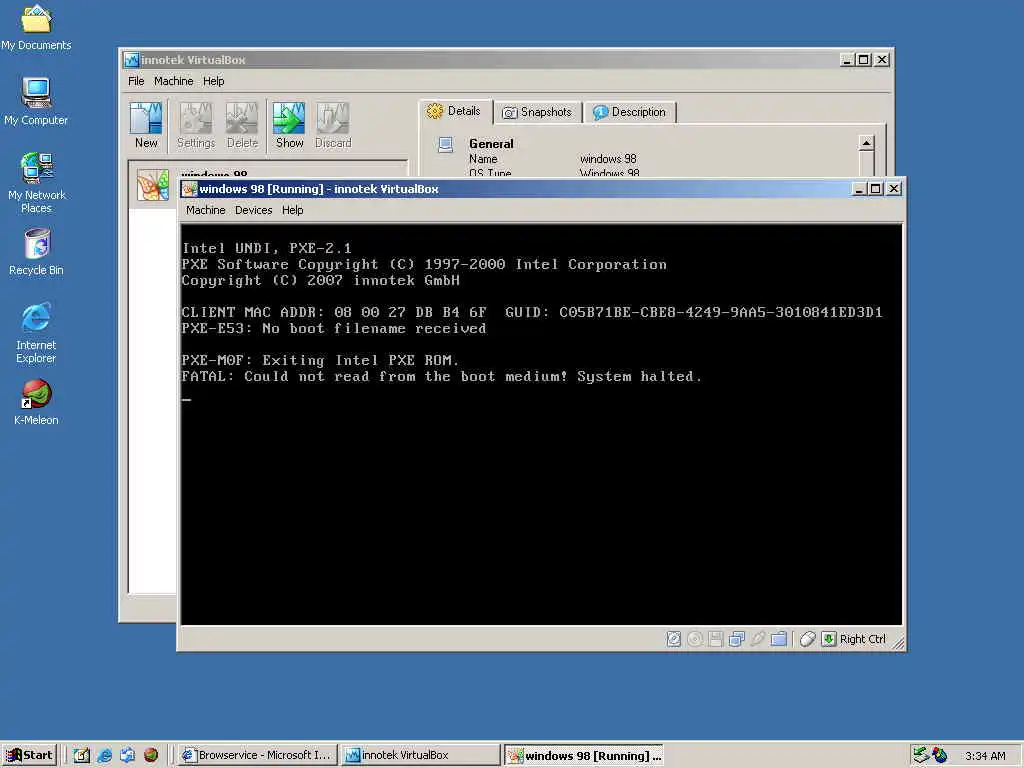Click the safely remove hardware tray icon
Viewport: 1024px width, 768px height.
point(921,755)
